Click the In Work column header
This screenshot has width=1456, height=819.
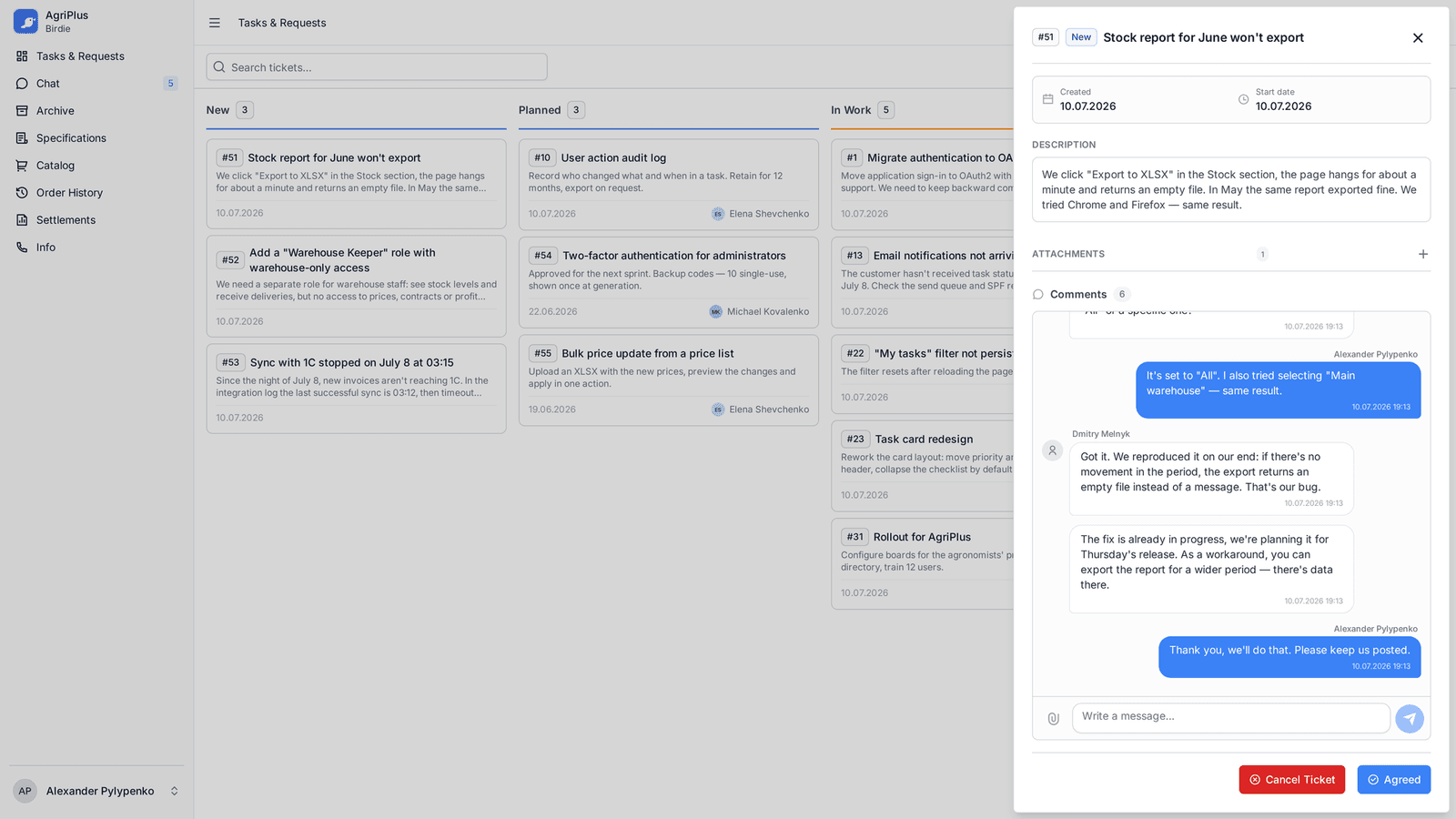[851, 110]
